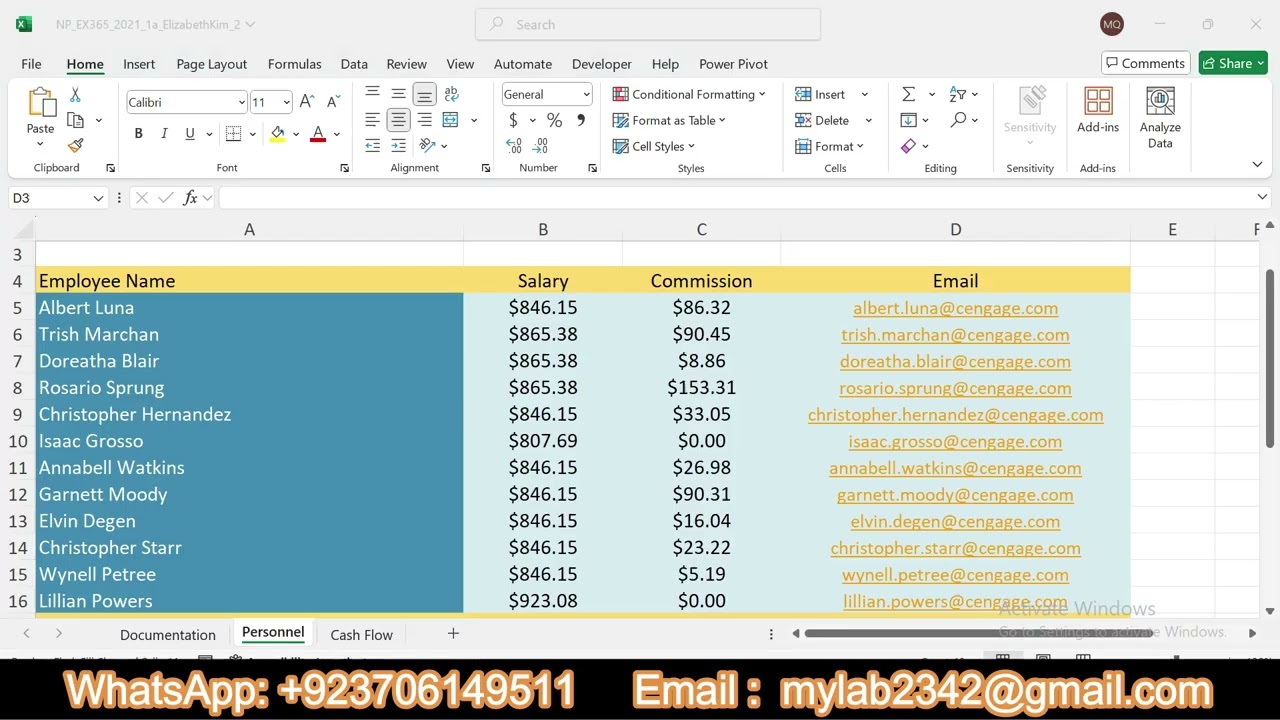Expand Conditional Formatting menu
This screenshot has height=720, width=1280.
[689, 94]
